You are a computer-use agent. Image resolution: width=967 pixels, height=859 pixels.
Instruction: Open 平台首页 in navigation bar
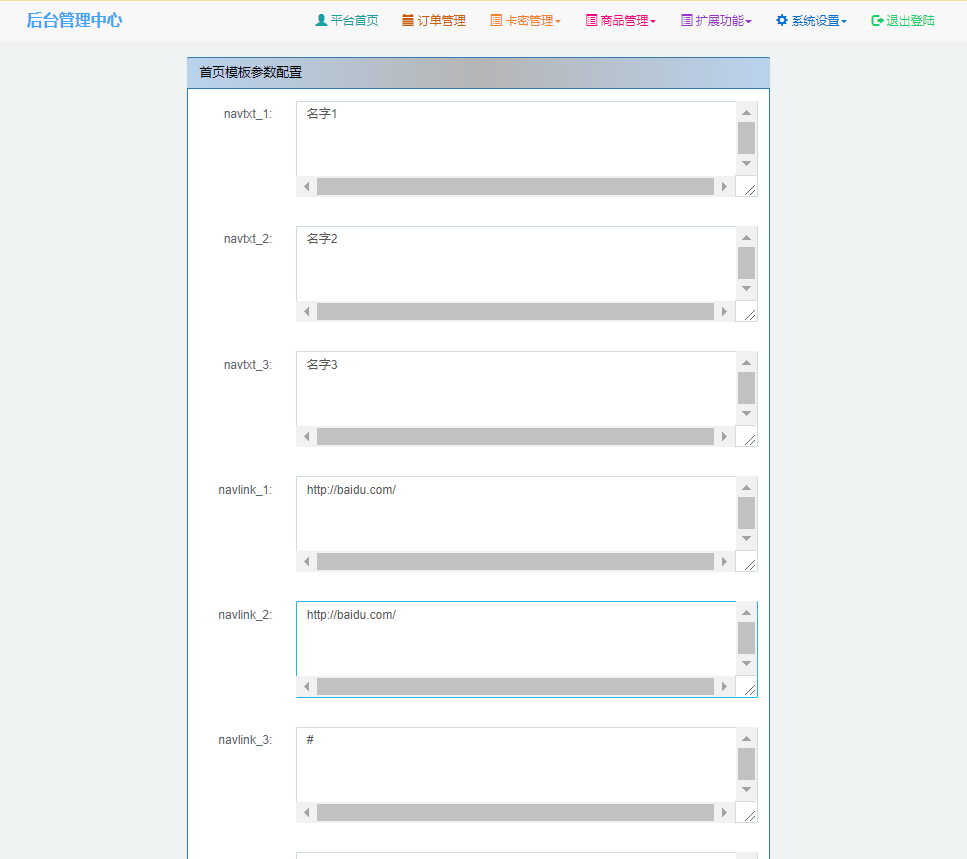pyautogui.click(x=347, y=20)
